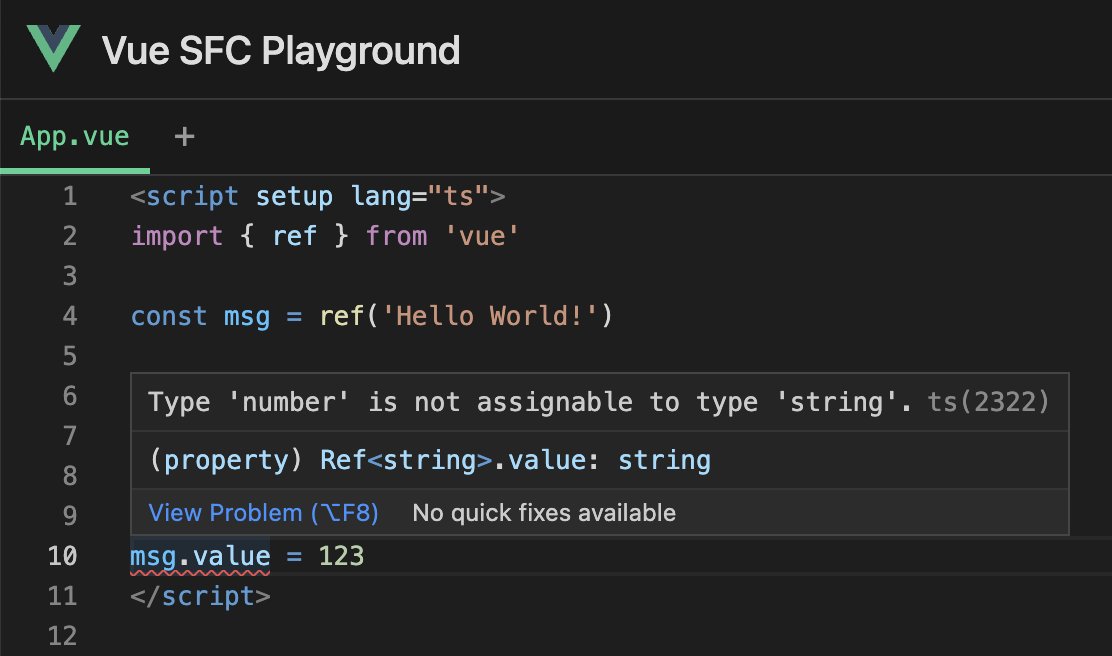Click the Vue SFC Playground title
Screen dimensions: 1112x656
[281, 51]
